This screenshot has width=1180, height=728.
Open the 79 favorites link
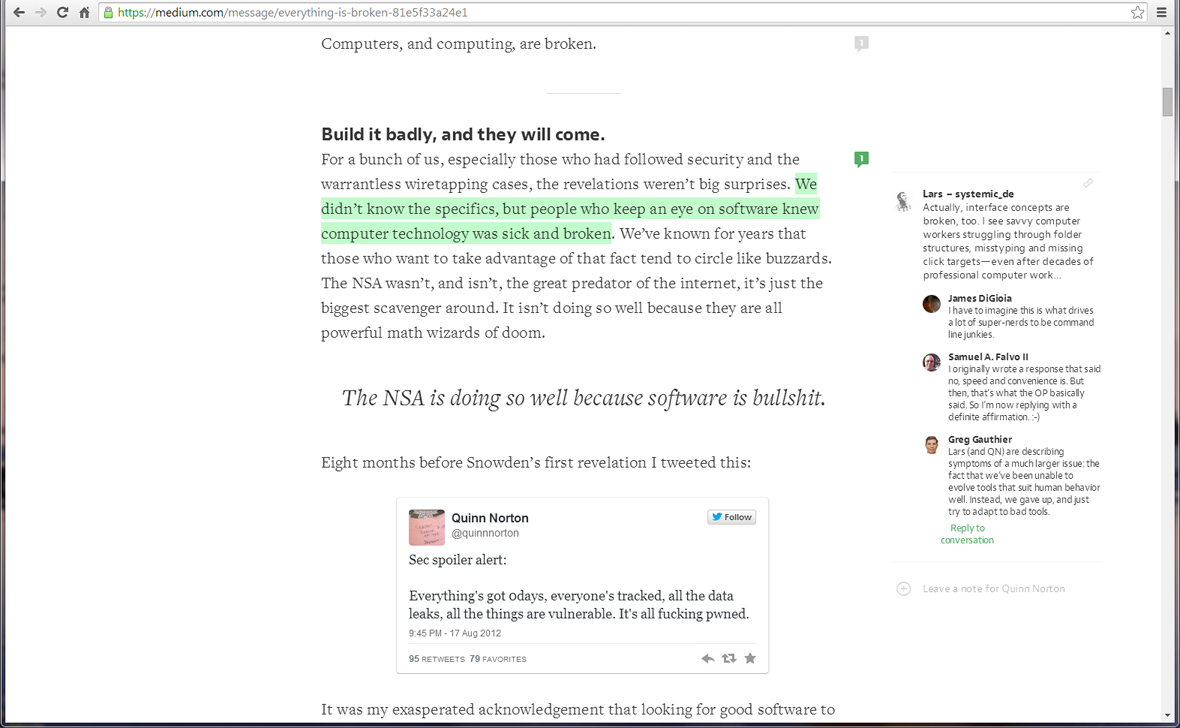[x=498, y=659]
